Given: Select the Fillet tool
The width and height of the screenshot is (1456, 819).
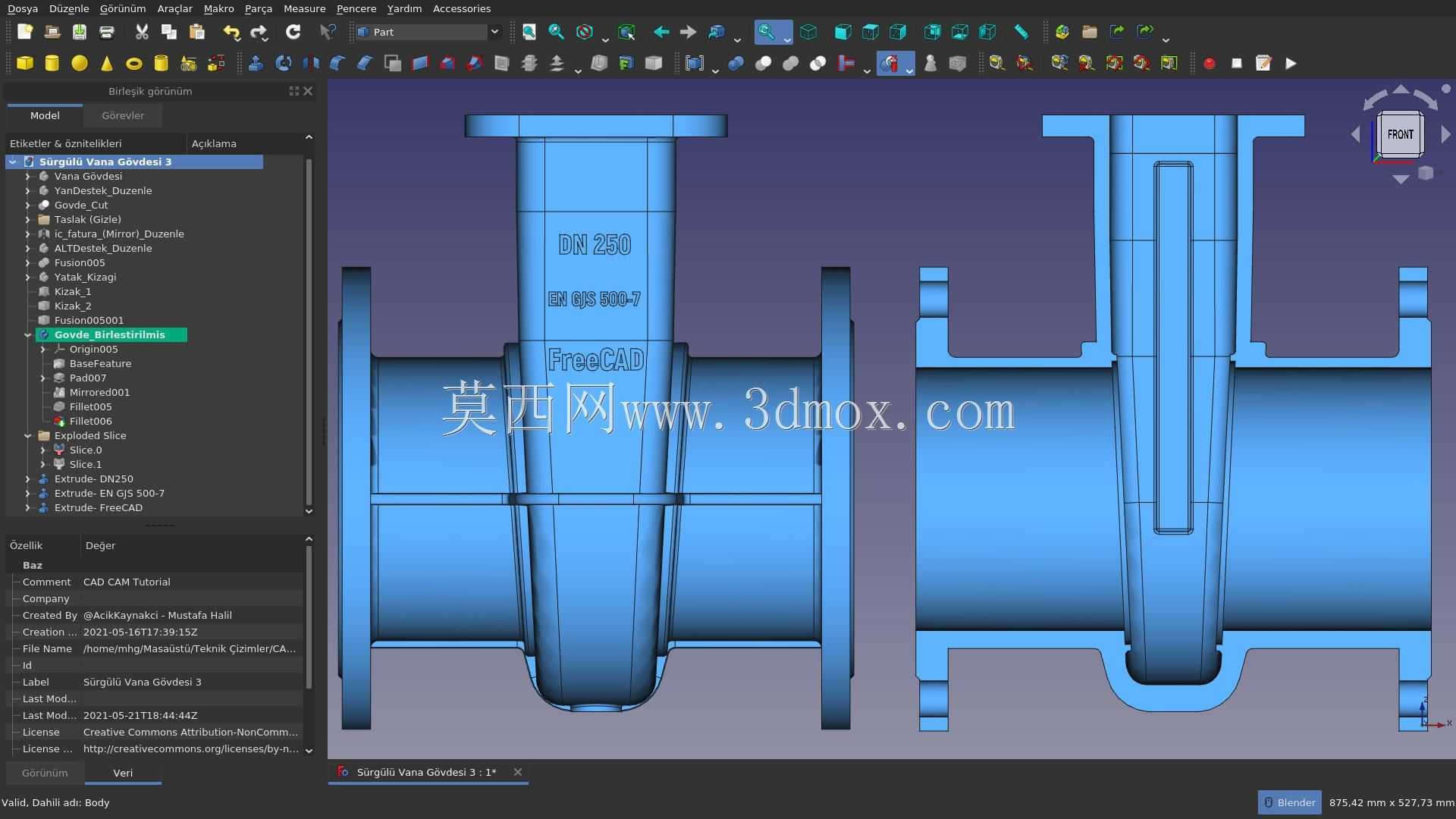Looking at the screenshot, I should 338,64.
